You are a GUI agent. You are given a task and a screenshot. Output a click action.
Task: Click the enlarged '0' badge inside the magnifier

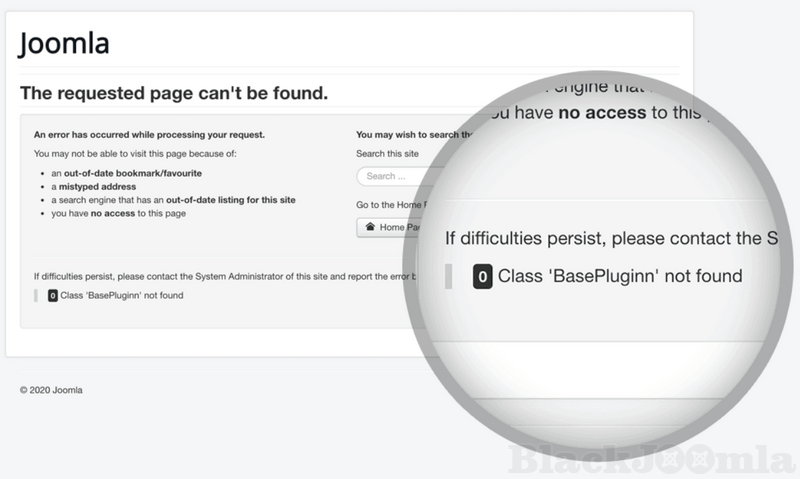[x=482, y=276]
